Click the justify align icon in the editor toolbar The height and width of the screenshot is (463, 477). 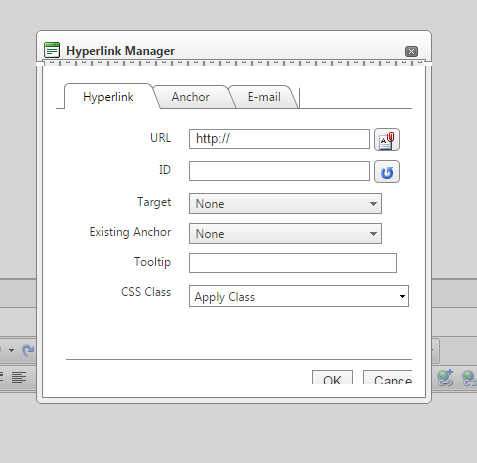coord(19,378)
